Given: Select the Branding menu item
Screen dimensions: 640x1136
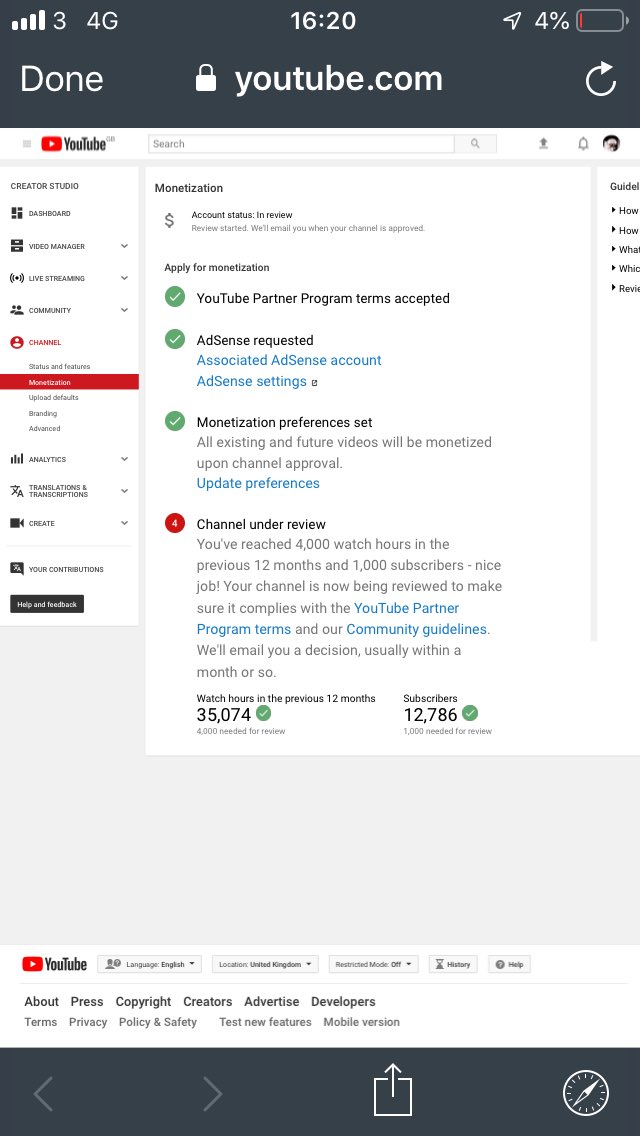Looking at the screenshot, I should (43, 414).
